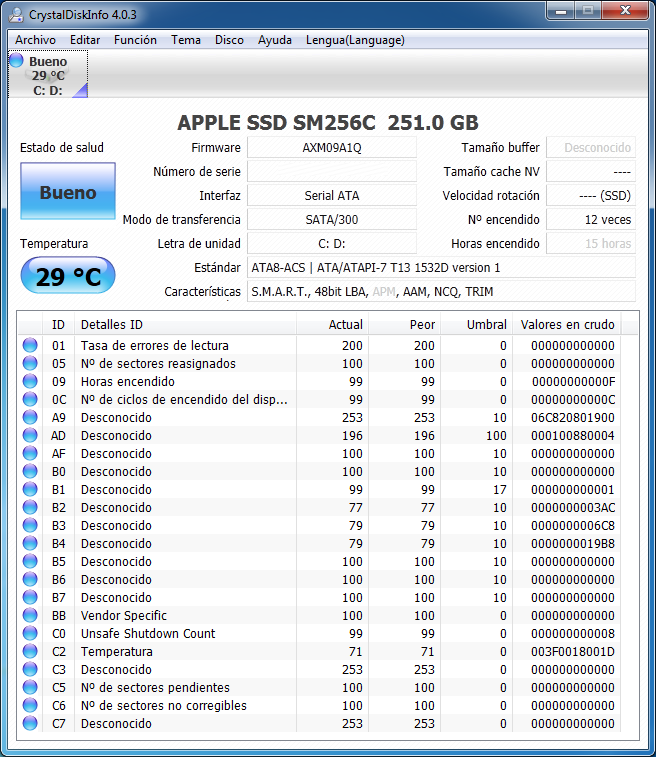Click status orb for attribute C3
656x757 pixels.
pos(30,669)
